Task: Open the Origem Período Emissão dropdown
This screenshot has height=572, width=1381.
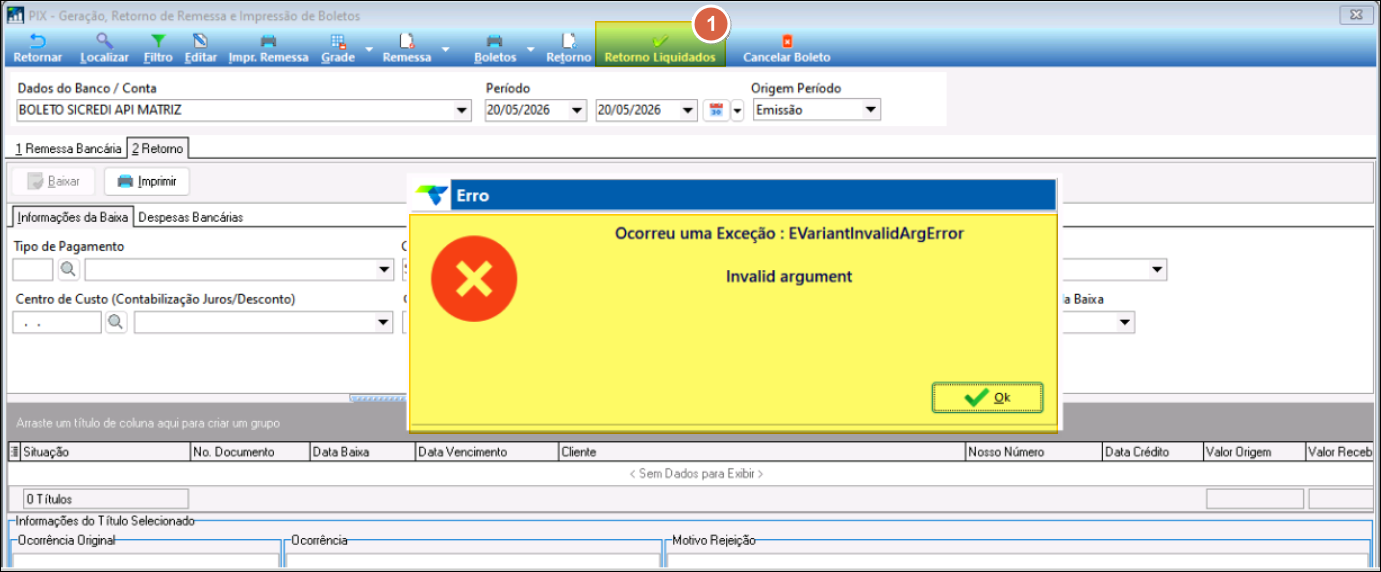Action: (x=871, y=110)
